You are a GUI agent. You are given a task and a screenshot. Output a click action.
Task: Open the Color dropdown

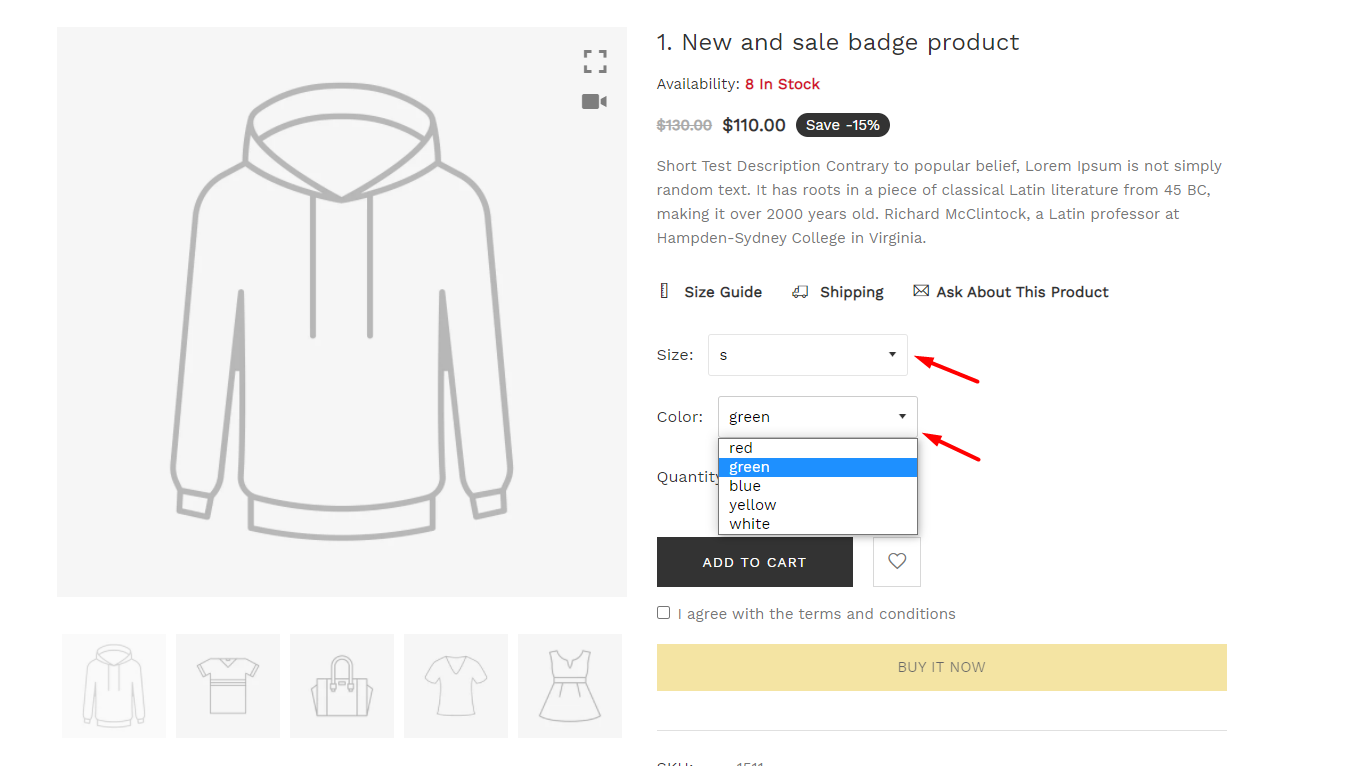[817, 416]
